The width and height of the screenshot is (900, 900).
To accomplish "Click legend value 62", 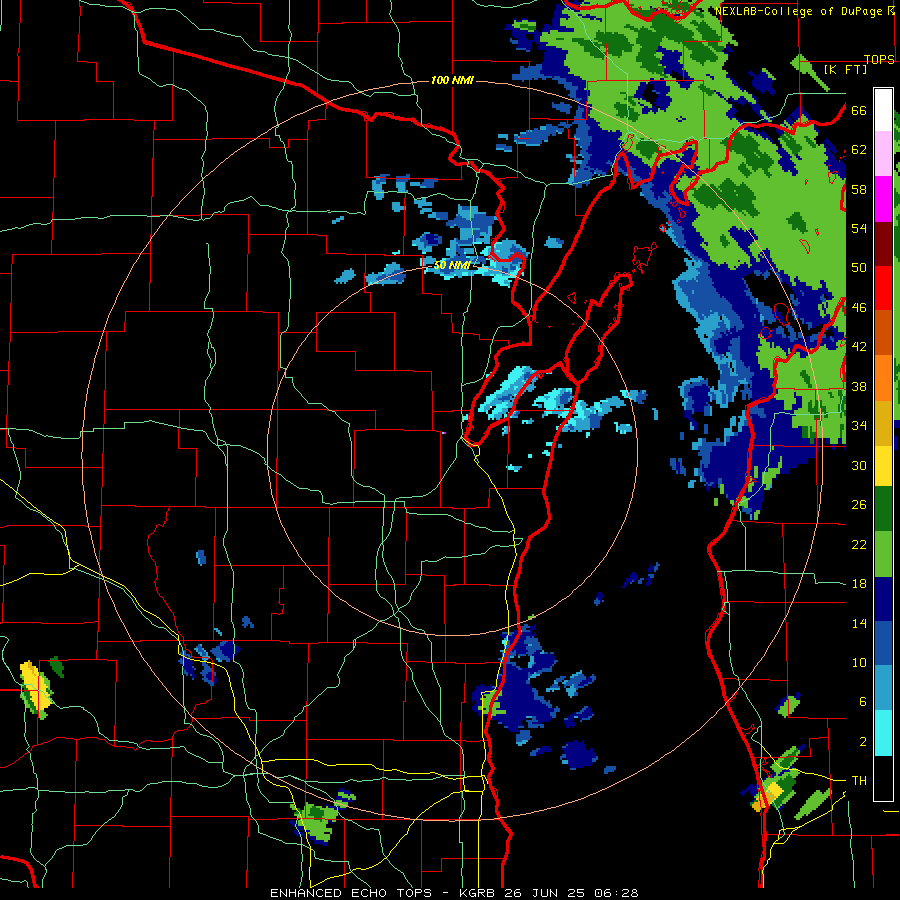I will click(859, 150).
